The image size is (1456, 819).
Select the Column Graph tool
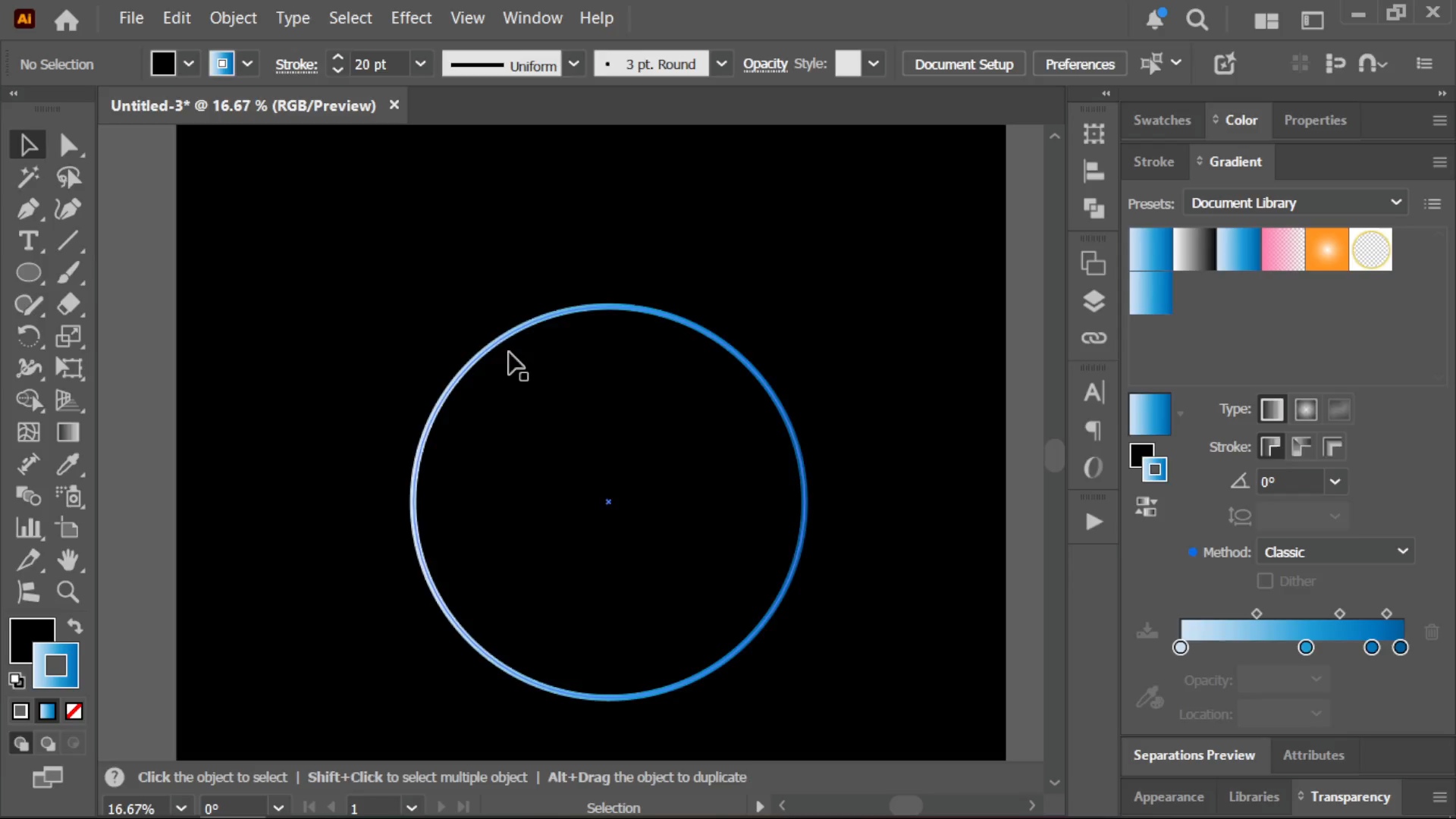click(28, 528)
